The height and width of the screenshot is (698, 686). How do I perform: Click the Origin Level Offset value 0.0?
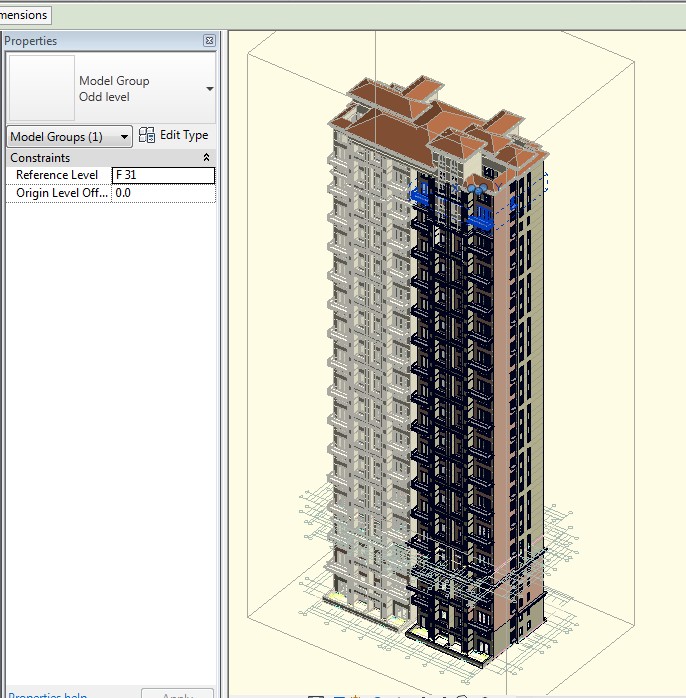pos(163,193)
